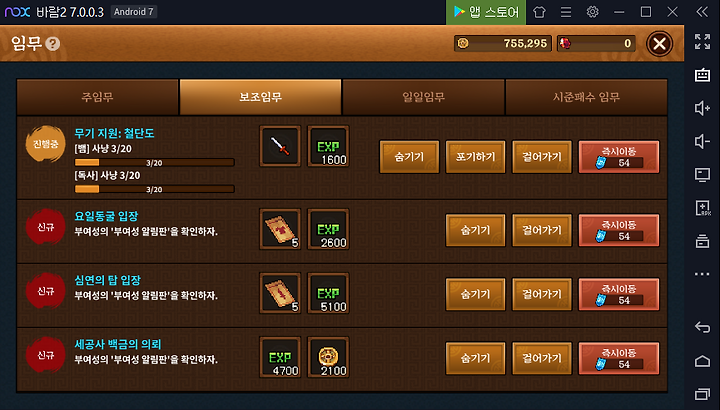Open the Nox fullscreen toggle icon
Screen dimensions: 720x410
click(x=702, y=41)
